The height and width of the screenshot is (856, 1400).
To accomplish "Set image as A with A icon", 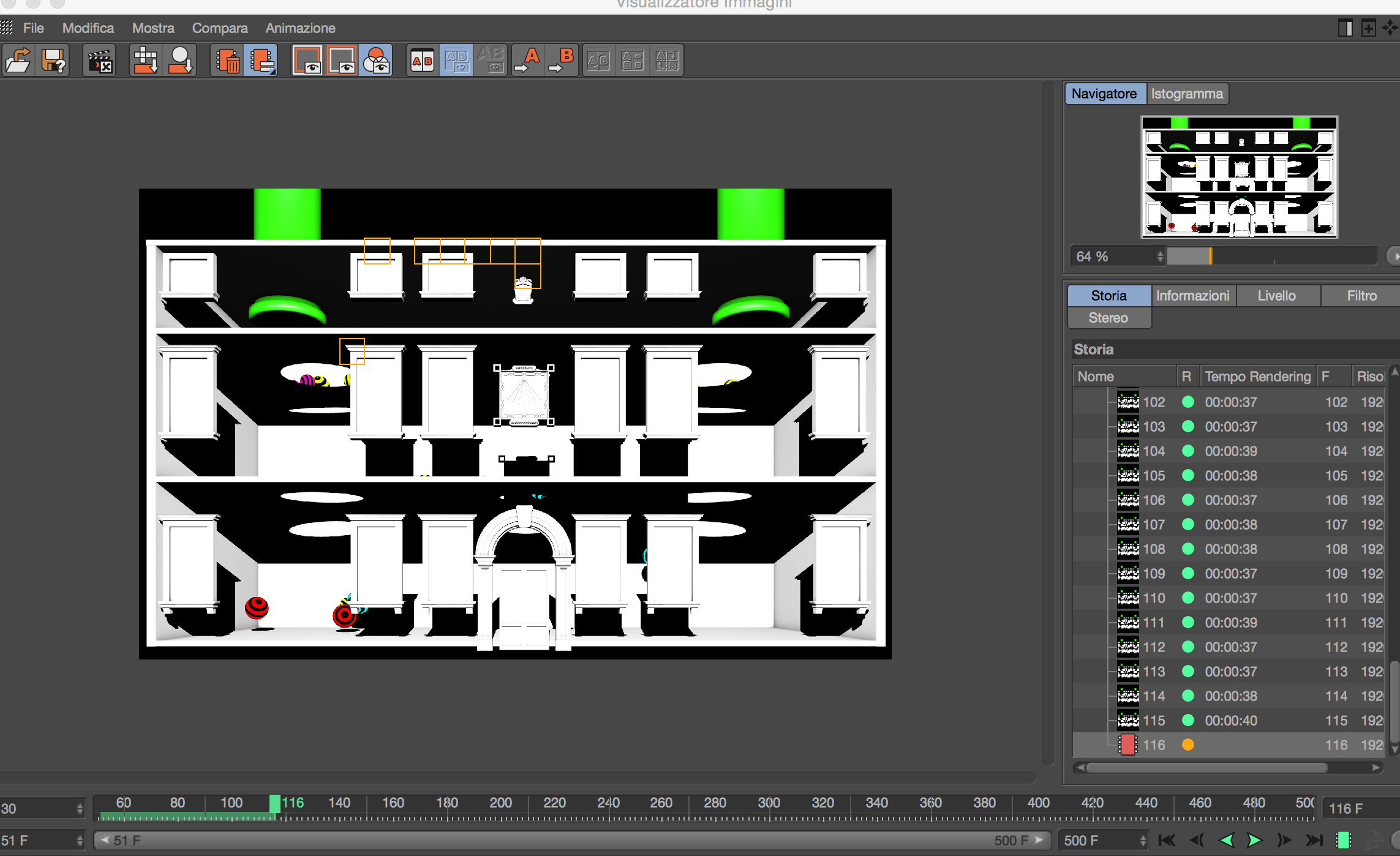I will (527, 61).
